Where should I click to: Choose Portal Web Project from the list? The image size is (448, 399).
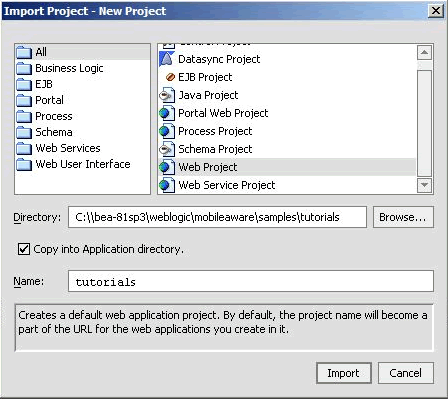223,113
